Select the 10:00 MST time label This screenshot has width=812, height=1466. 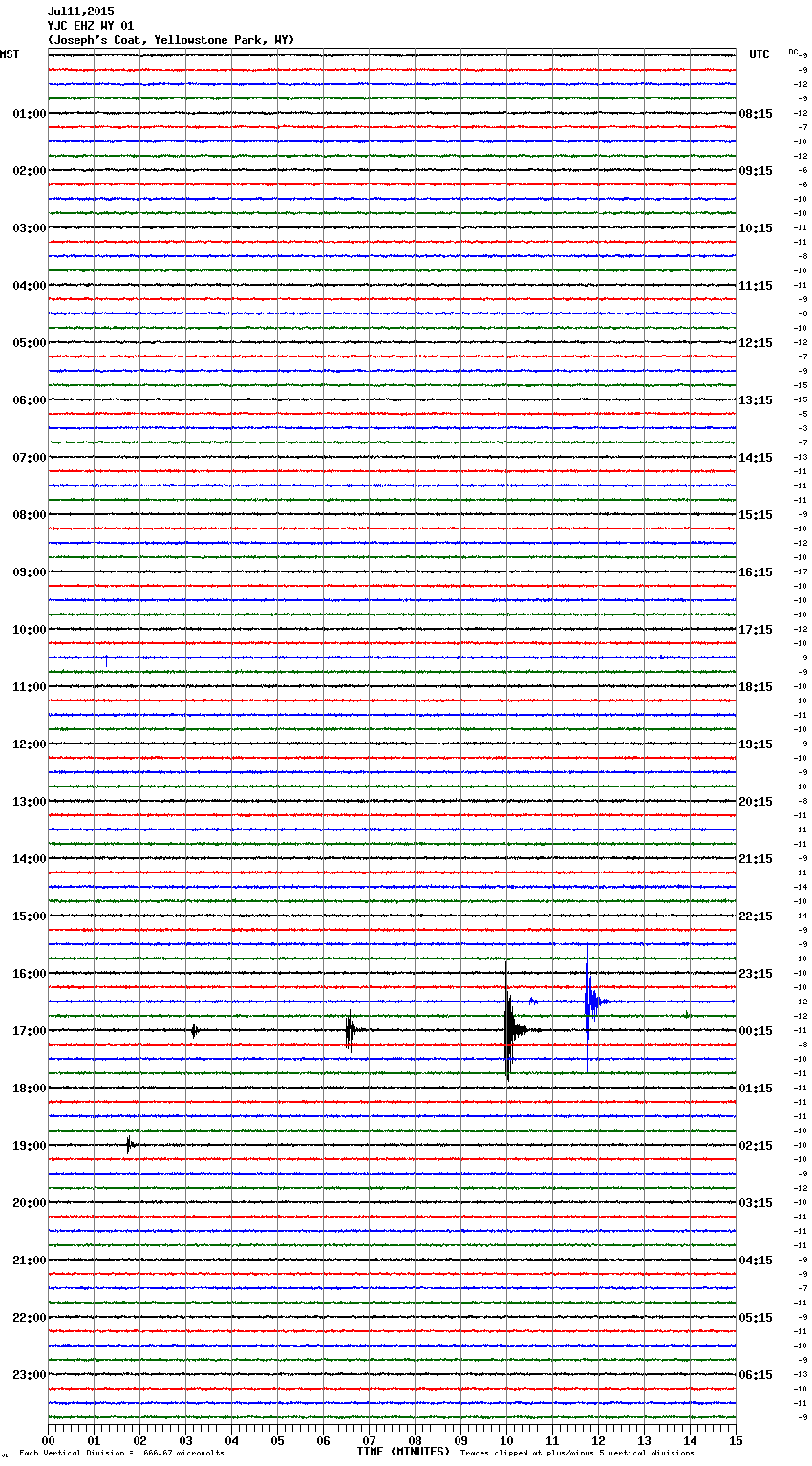click(29, 630)
